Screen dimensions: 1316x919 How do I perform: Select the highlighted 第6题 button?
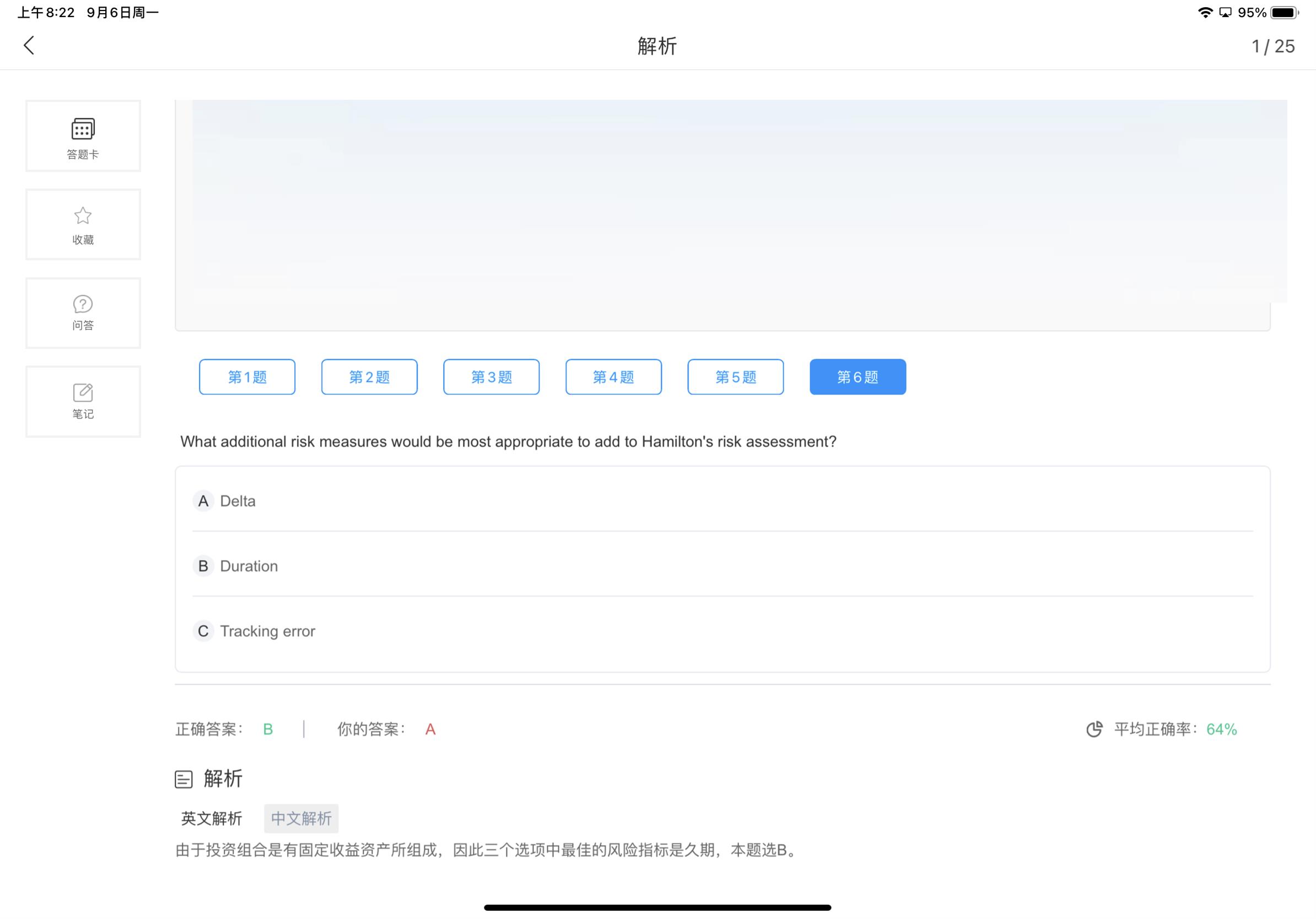coord(857,377)
